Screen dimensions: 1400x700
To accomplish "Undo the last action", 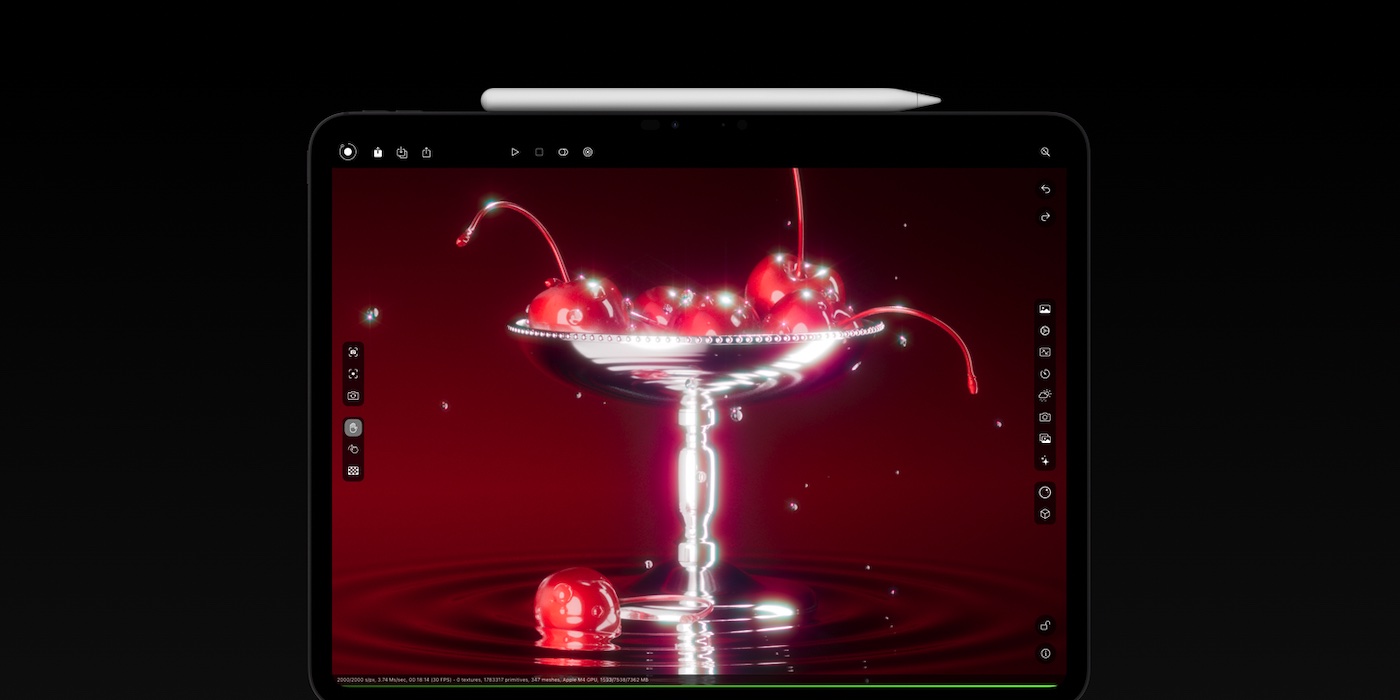I will click(1045, 189).
